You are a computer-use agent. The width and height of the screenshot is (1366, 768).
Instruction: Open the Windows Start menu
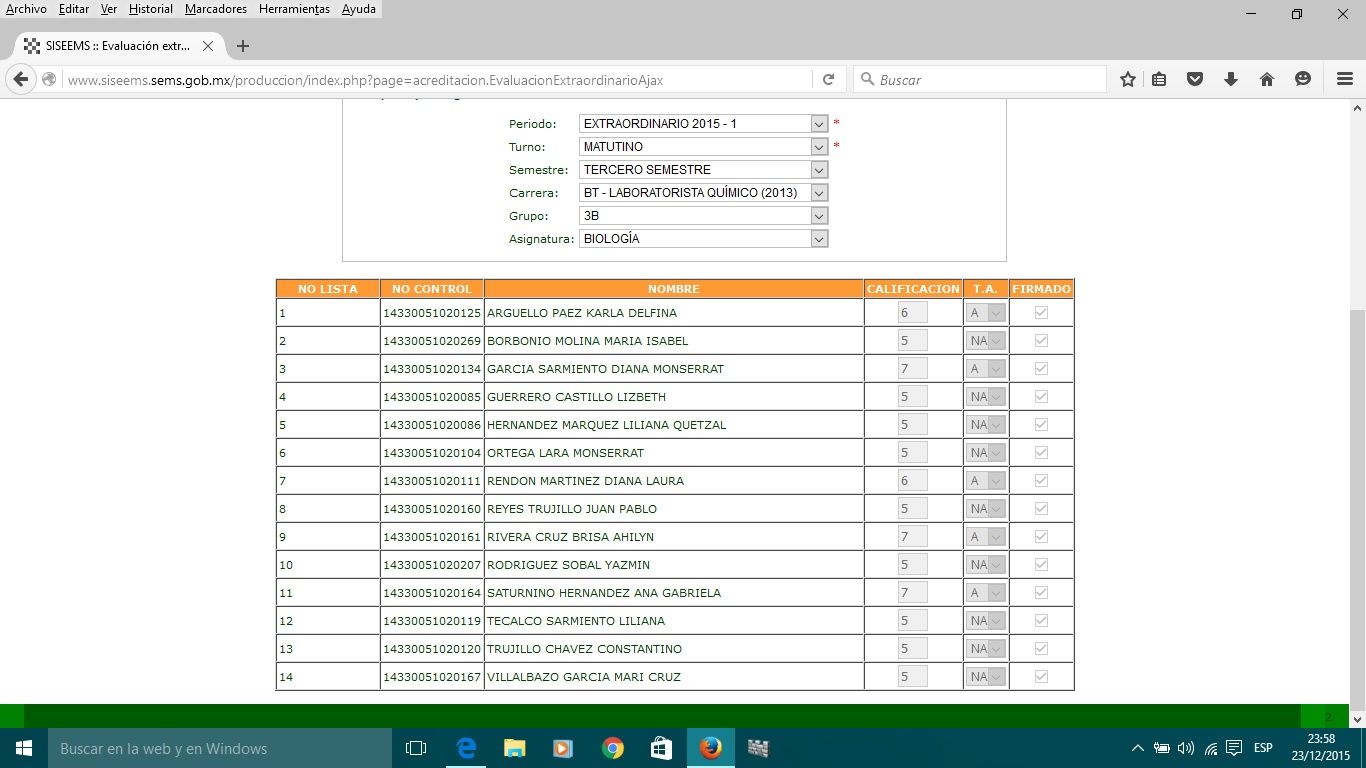point(24,748)
